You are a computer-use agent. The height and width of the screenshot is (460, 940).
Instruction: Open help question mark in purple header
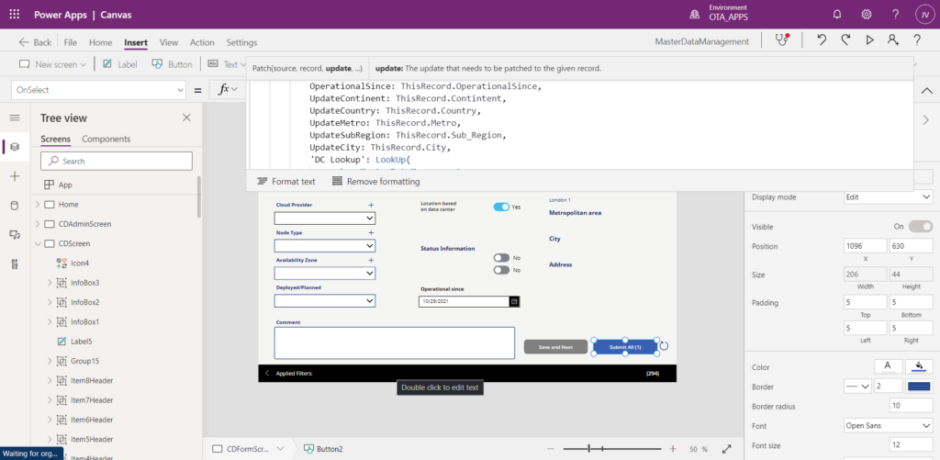tap(895, 14)
